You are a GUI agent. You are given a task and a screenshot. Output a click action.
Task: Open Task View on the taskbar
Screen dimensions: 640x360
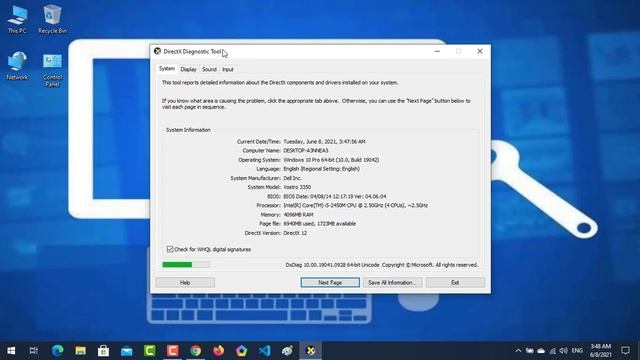point(34,351)
